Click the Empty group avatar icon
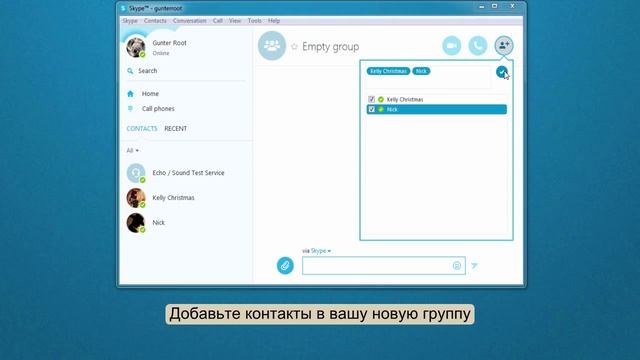Screen dimensions: 640x360 click(x=272, y=46)
